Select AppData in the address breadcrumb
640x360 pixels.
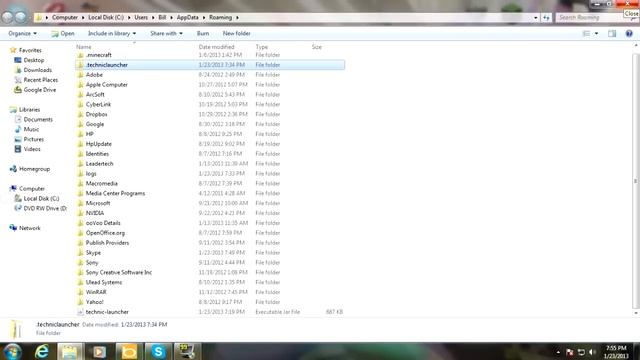[187, 18]
